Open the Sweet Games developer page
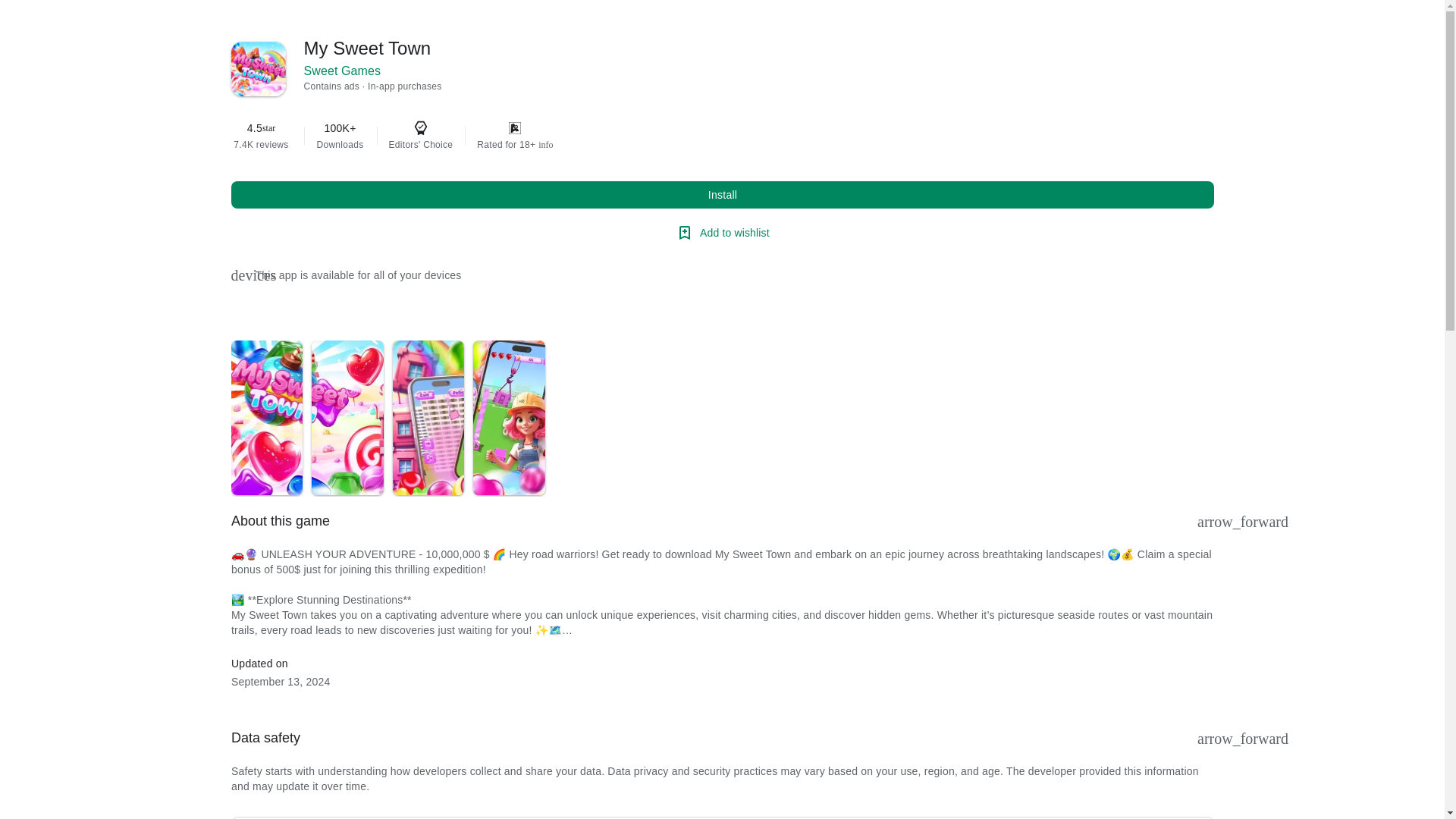 point(342,71)
